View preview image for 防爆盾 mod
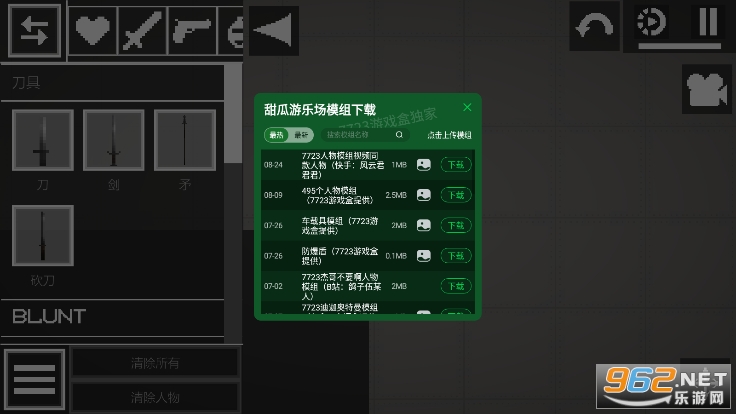This screenshot has height=414, width=736. coord(423,256)
